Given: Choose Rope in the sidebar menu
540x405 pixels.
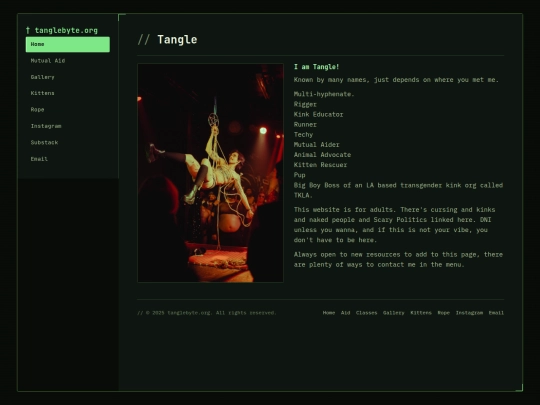Looking at the screenshot, I should (68, 110).
